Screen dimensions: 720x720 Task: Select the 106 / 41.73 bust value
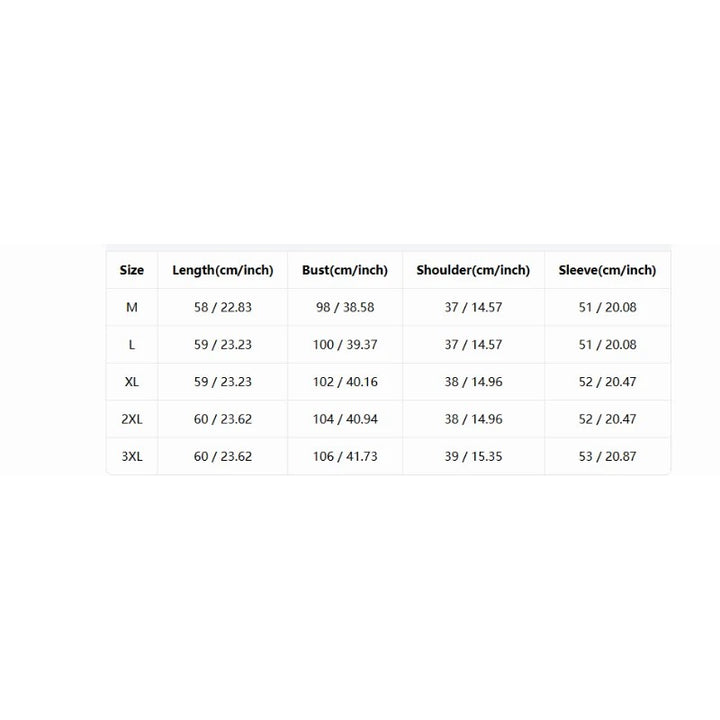345,456
